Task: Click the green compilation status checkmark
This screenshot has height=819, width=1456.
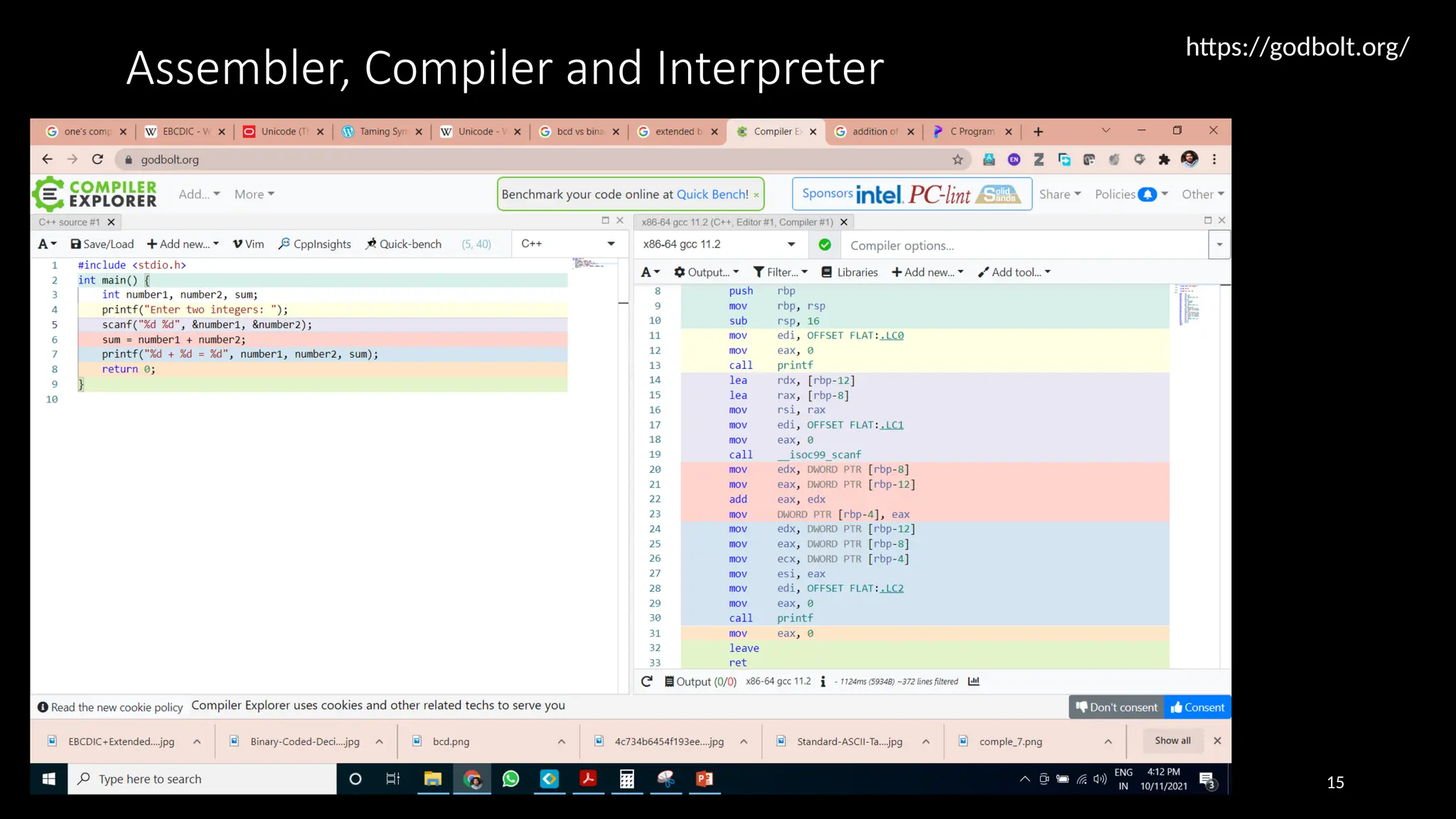Action: (x=825, y=245)
